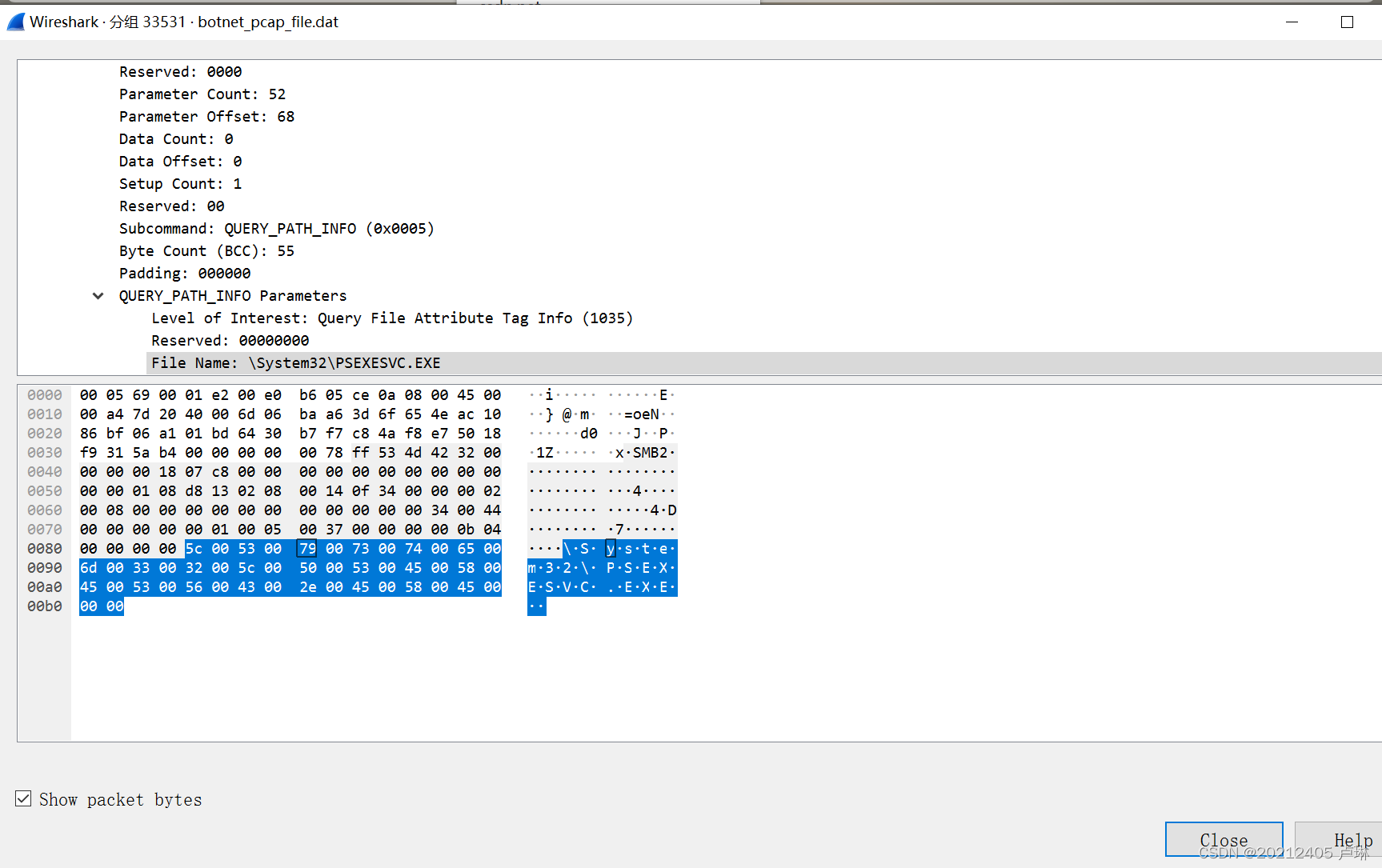Click the QUERY_PATH_INFO Parameters label

point(233,296)
